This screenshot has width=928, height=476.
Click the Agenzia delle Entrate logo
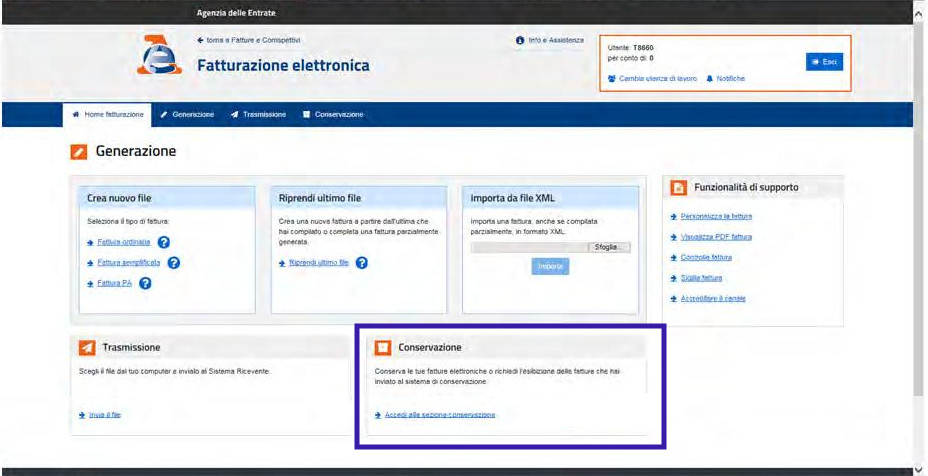159,56
